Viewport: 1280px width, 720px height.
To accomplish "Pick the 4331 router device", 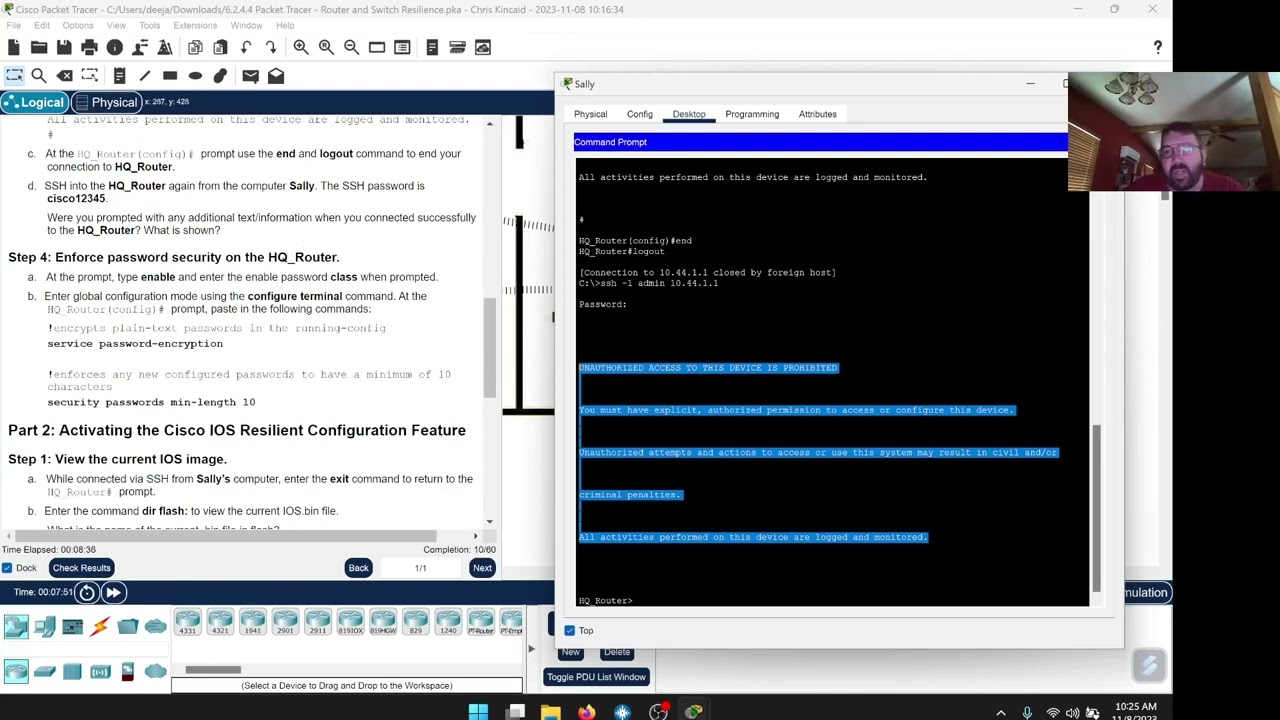I will tap(187, 622).
